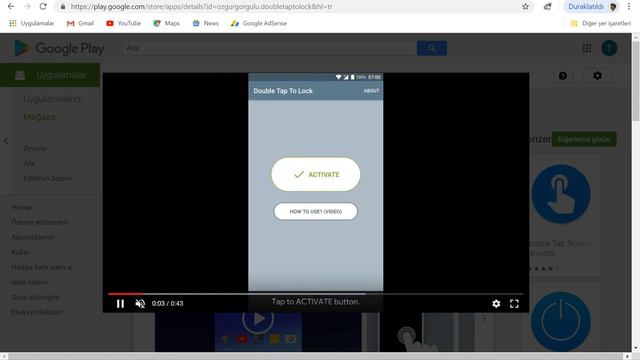The height and width of the screenshot is (360, 640).
Task: Open Kullan link in sidebar
Action: (21, 252)
